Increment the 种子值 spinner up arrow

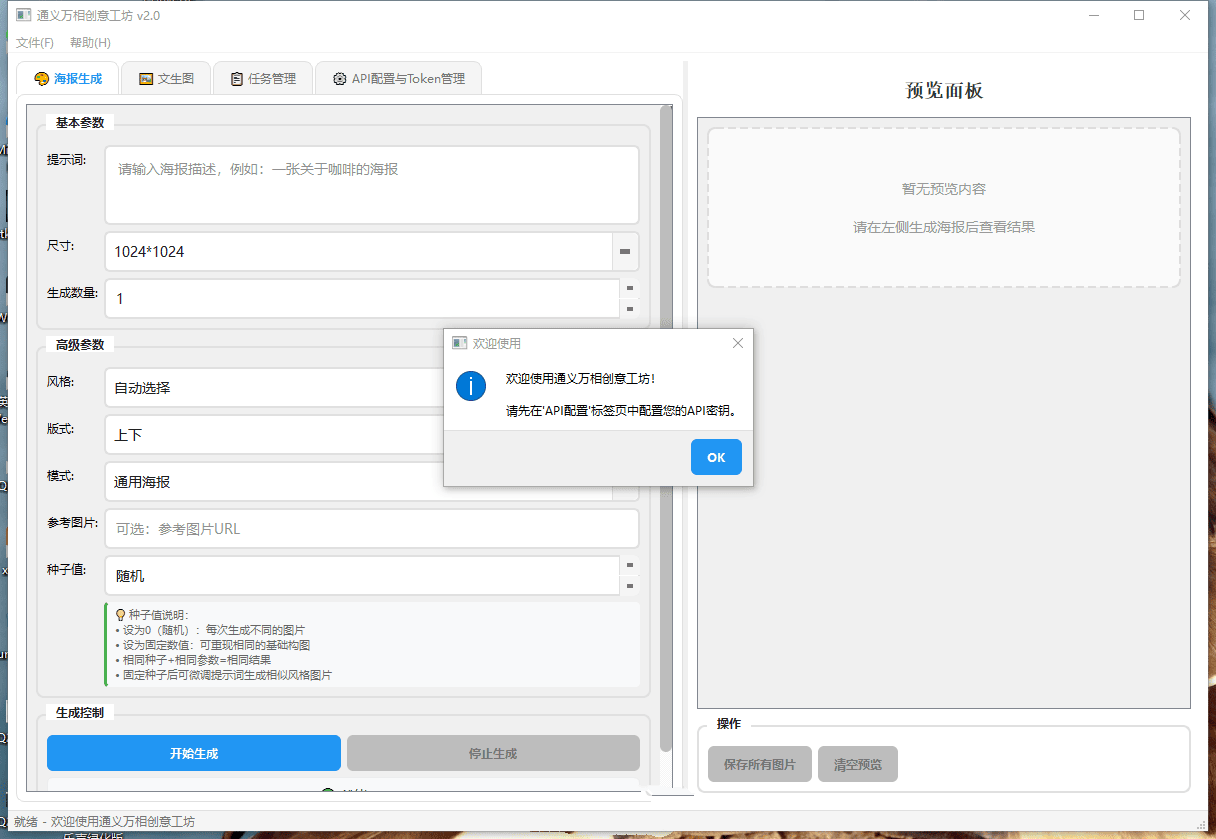tap(629, 565)
